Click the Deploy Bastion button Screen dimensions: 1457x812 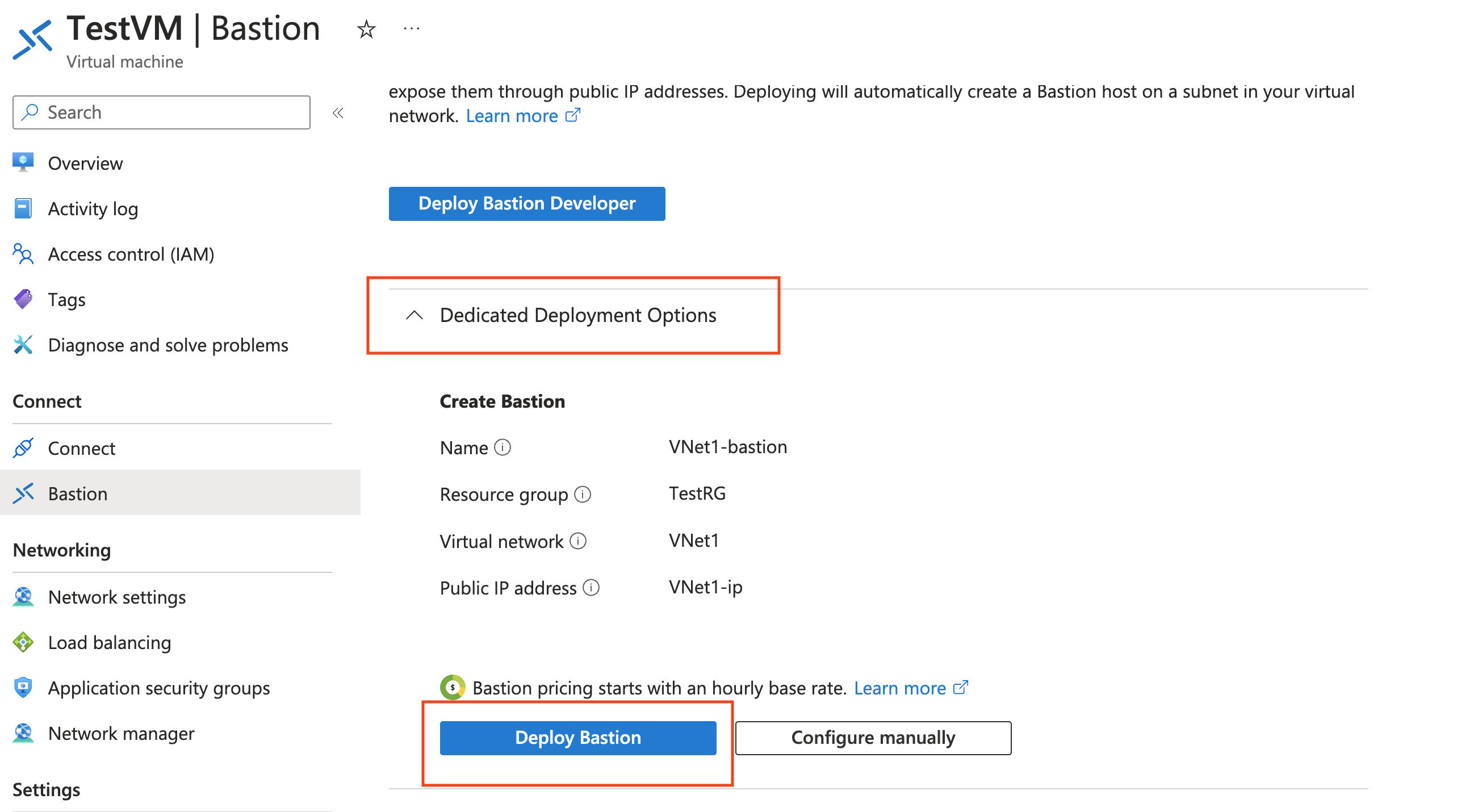click(x=577, y=738)
